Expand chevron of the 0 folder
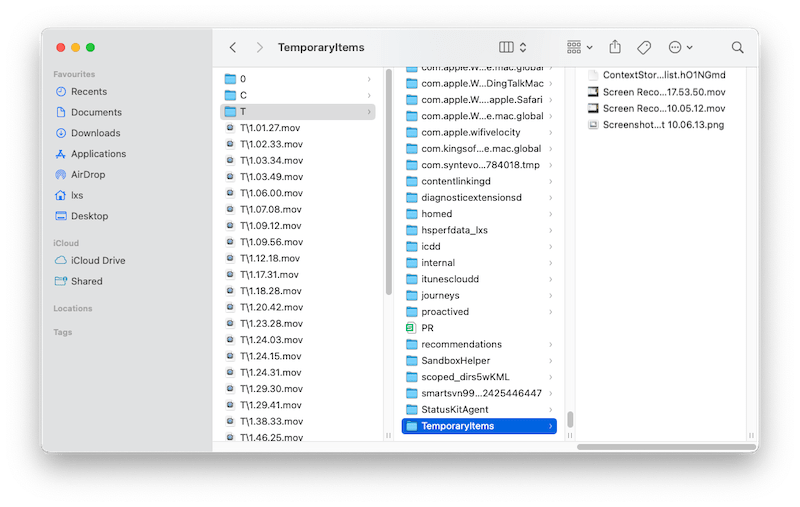Image resolution: width=800 pixels, height=507 pixels. click(x=369, y=79)
